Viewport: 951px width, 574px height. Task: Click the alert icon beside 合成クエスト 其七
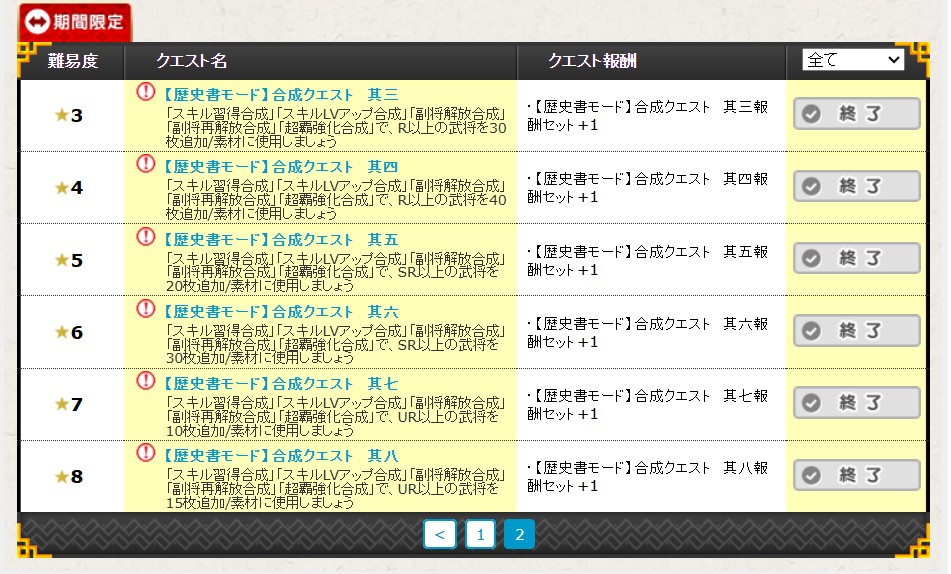(145, 381)
